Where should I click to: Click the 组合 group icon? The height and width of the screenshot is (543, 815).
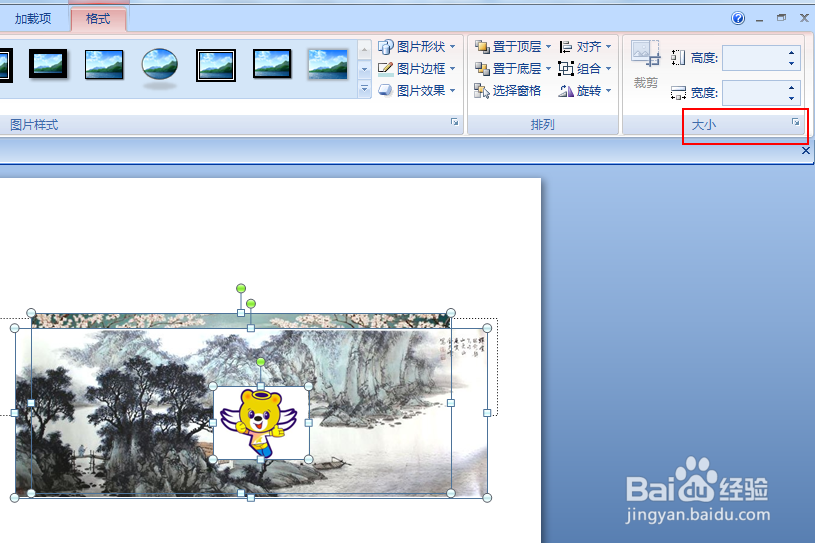(566, 69)
